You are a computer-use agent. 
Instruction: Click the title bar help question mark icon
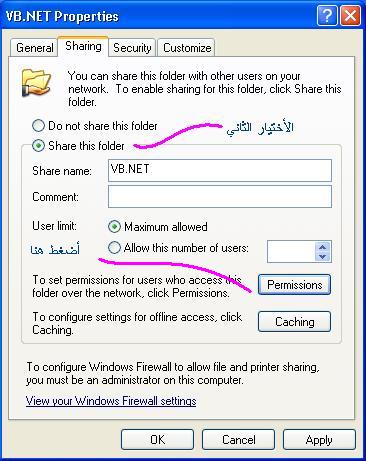[x=327, y=16]
